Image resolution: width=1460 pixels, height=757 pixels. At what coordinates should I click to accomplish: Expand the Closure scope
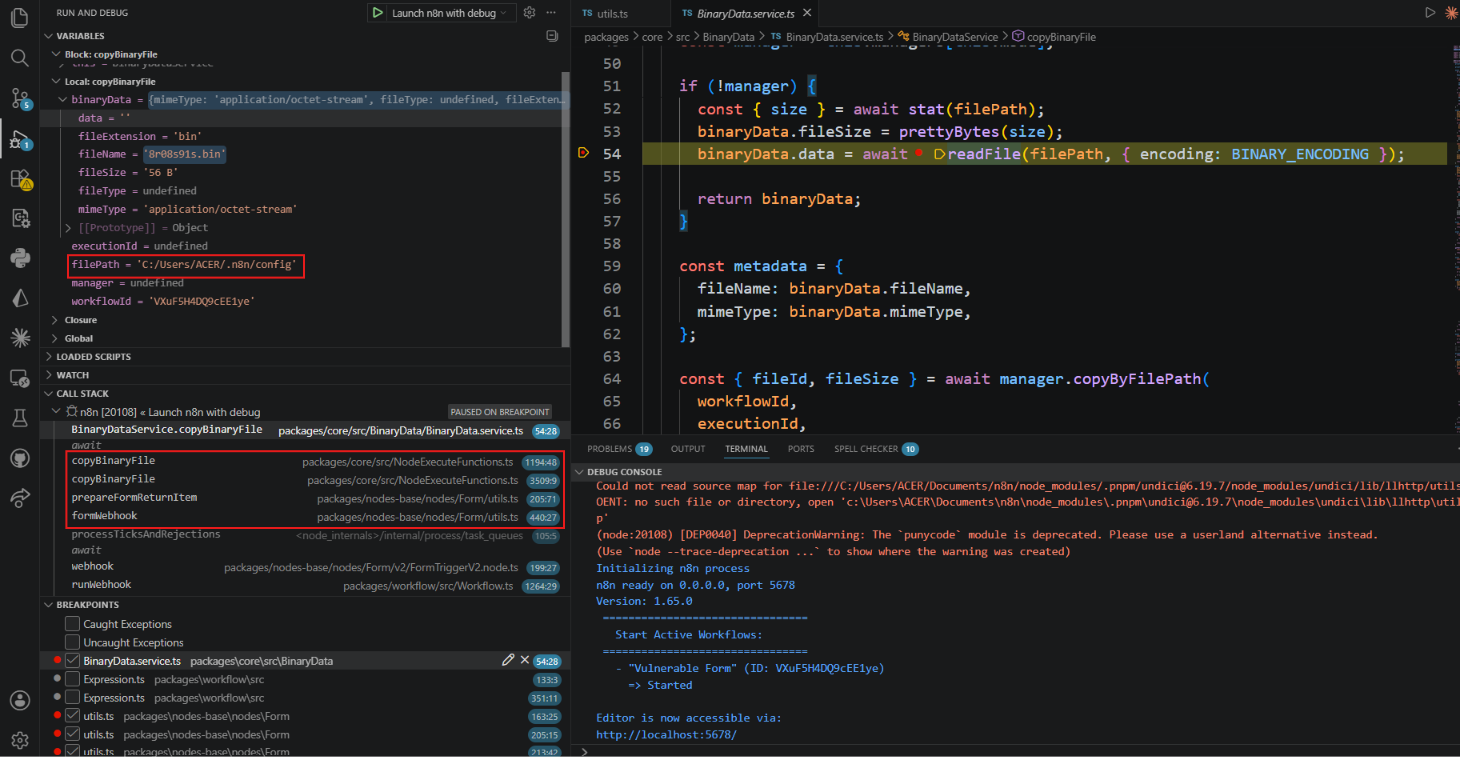pos(55,320)
